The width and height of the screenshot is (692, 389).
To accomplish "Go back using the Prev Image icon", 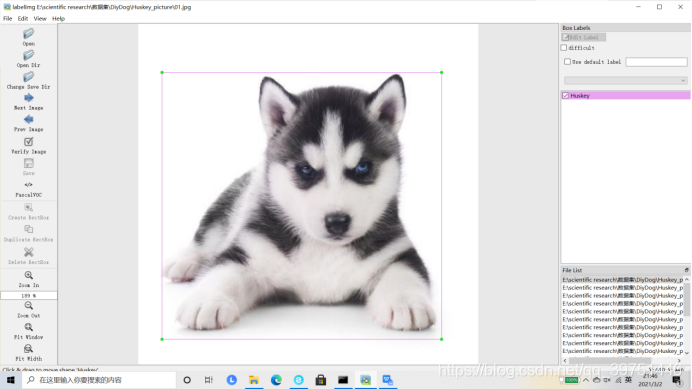I will (x=29, y=120).
